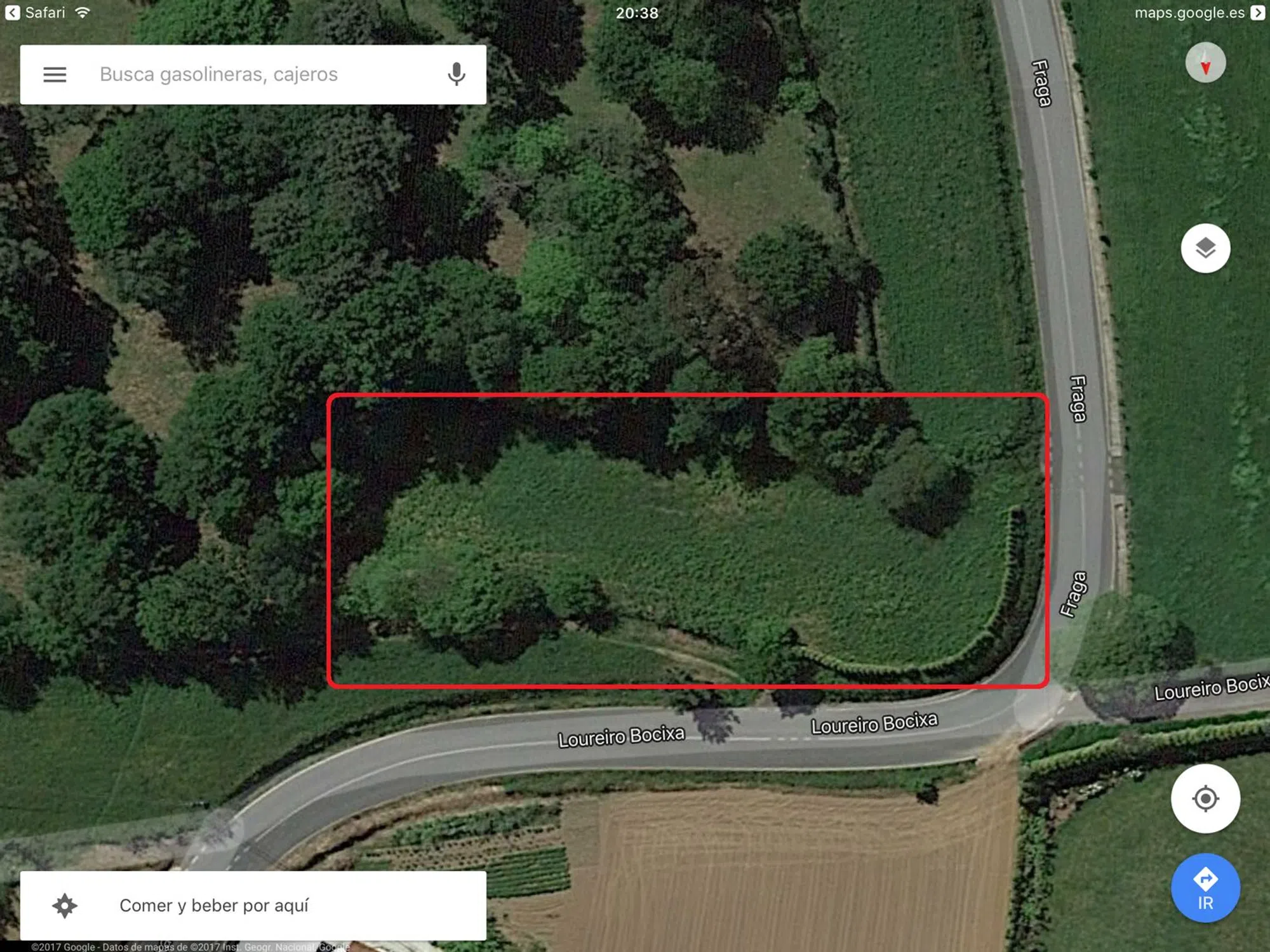
Task: Tap the microphone voice search icon
Action: (x=456, y=74)
